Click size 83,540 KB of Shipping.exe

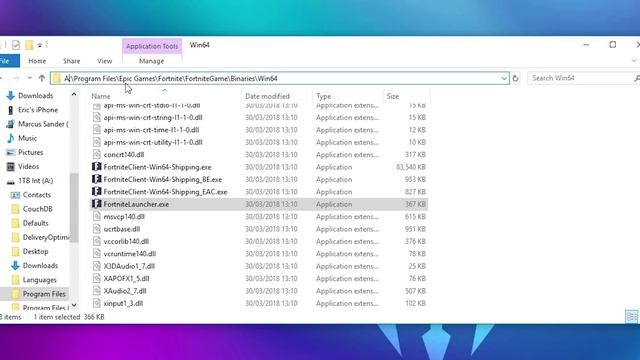tap(411, 167)
